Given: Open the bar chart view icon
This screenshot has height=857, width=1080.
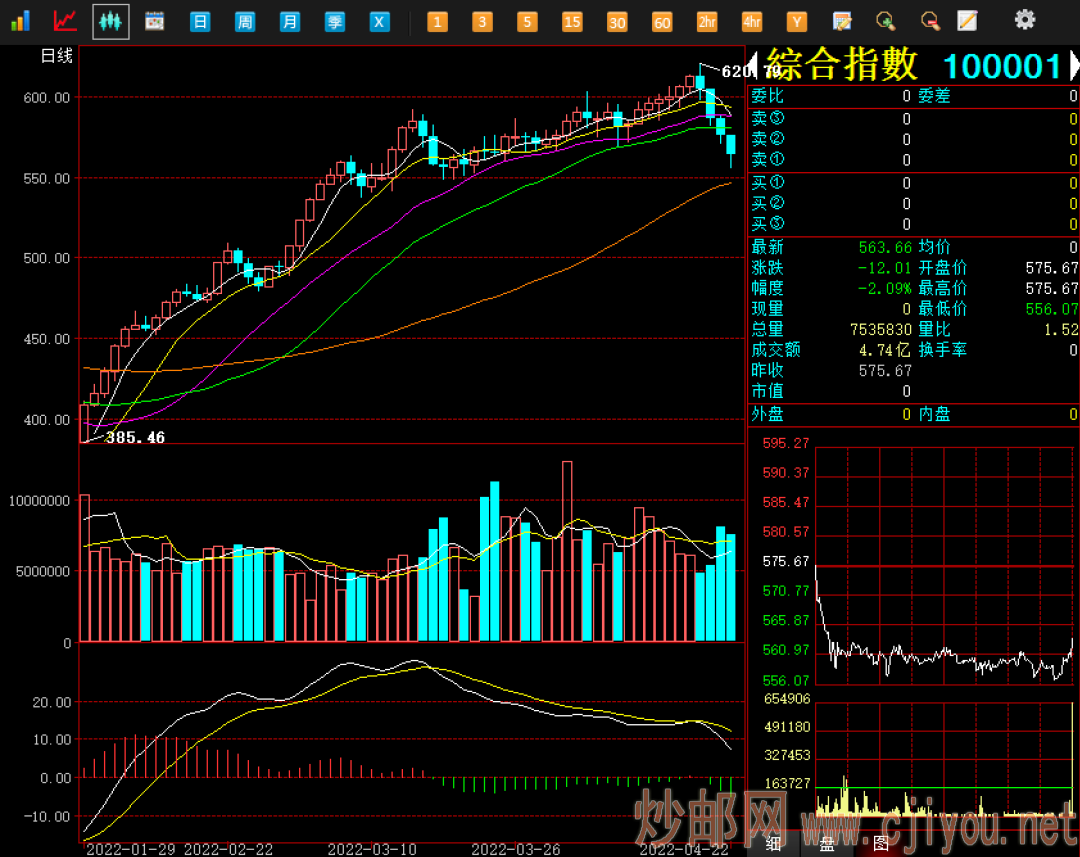Looking at the screenshot, I should click(20, 21).
